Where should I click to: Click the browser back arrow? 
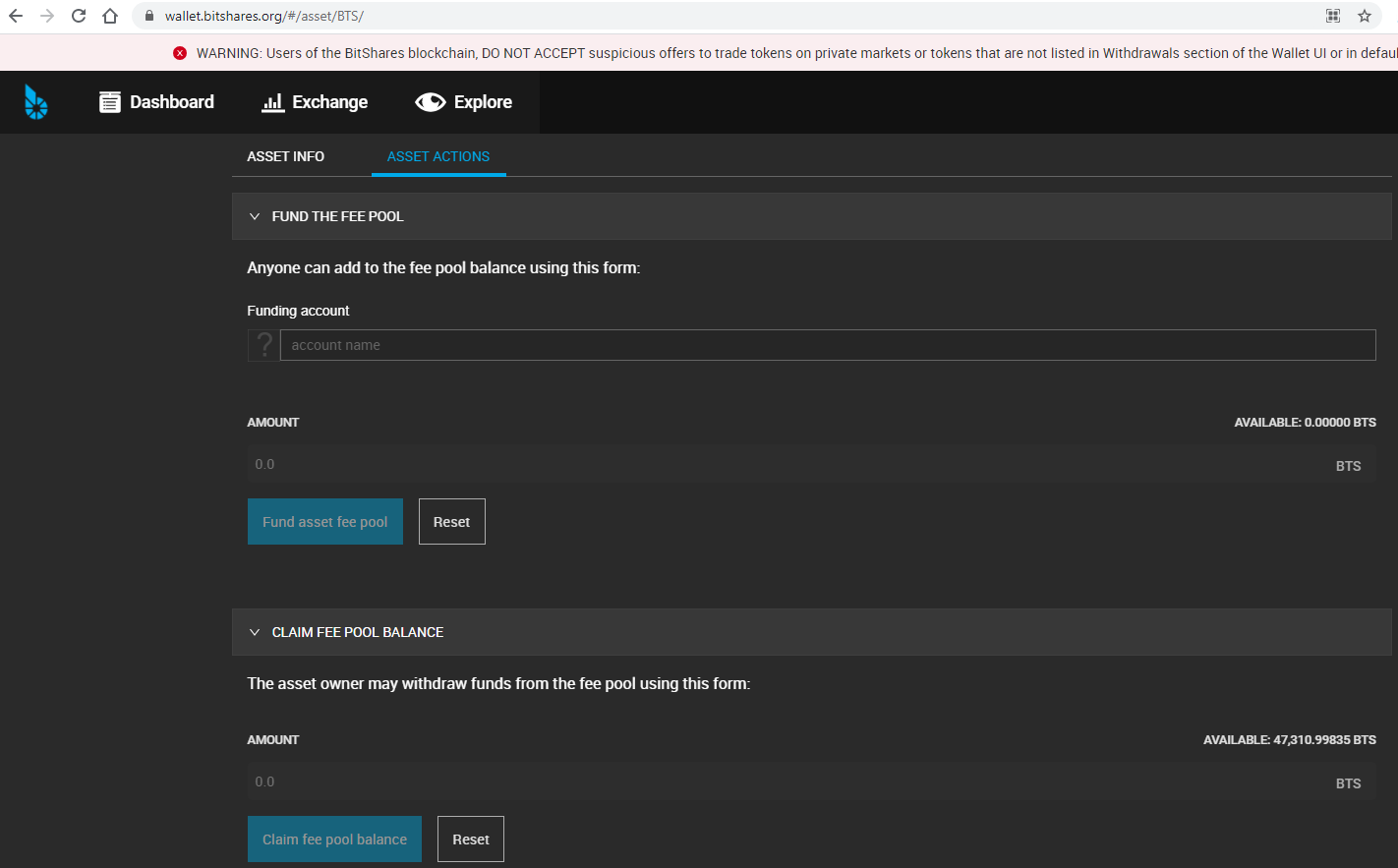tap(16, 16)
